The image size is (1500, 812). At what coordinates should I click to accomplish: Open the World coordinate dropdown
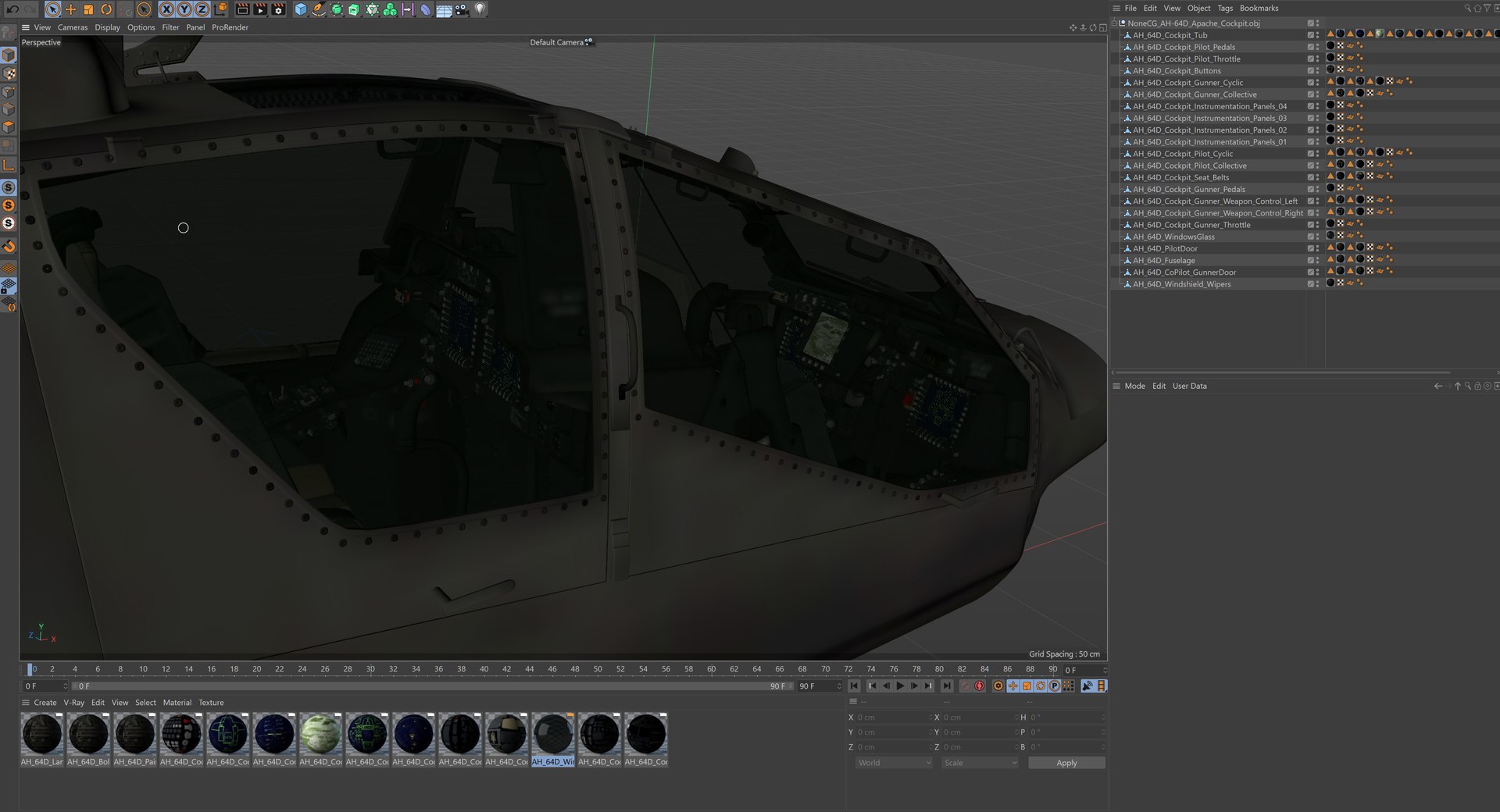pos(893,763)
